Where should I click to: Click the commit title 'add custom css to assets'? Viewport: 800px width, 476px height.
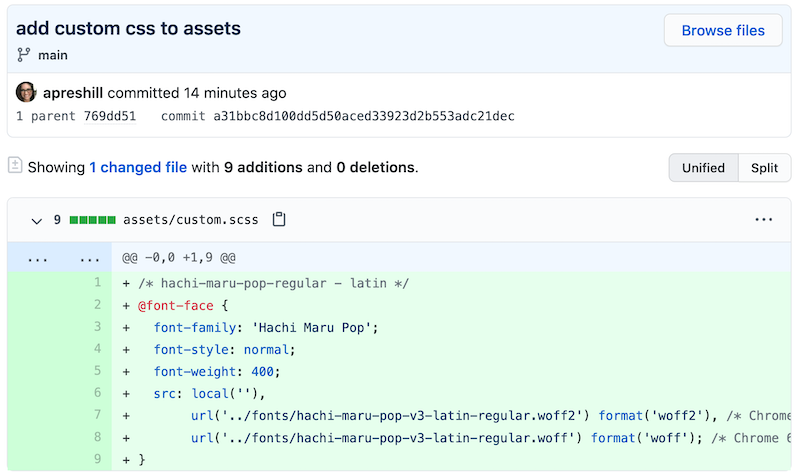pos(128,28)
